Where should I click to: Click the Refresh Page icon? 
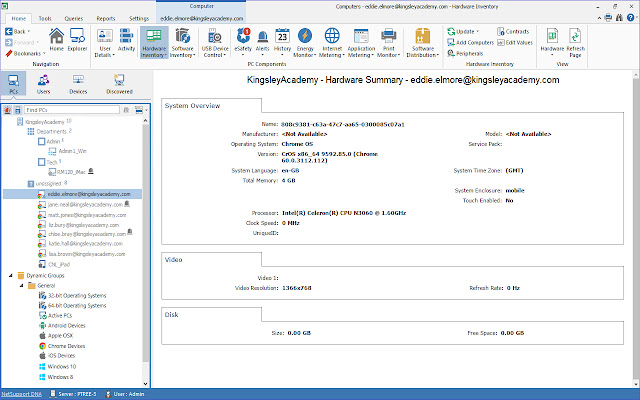coord(575,42)
